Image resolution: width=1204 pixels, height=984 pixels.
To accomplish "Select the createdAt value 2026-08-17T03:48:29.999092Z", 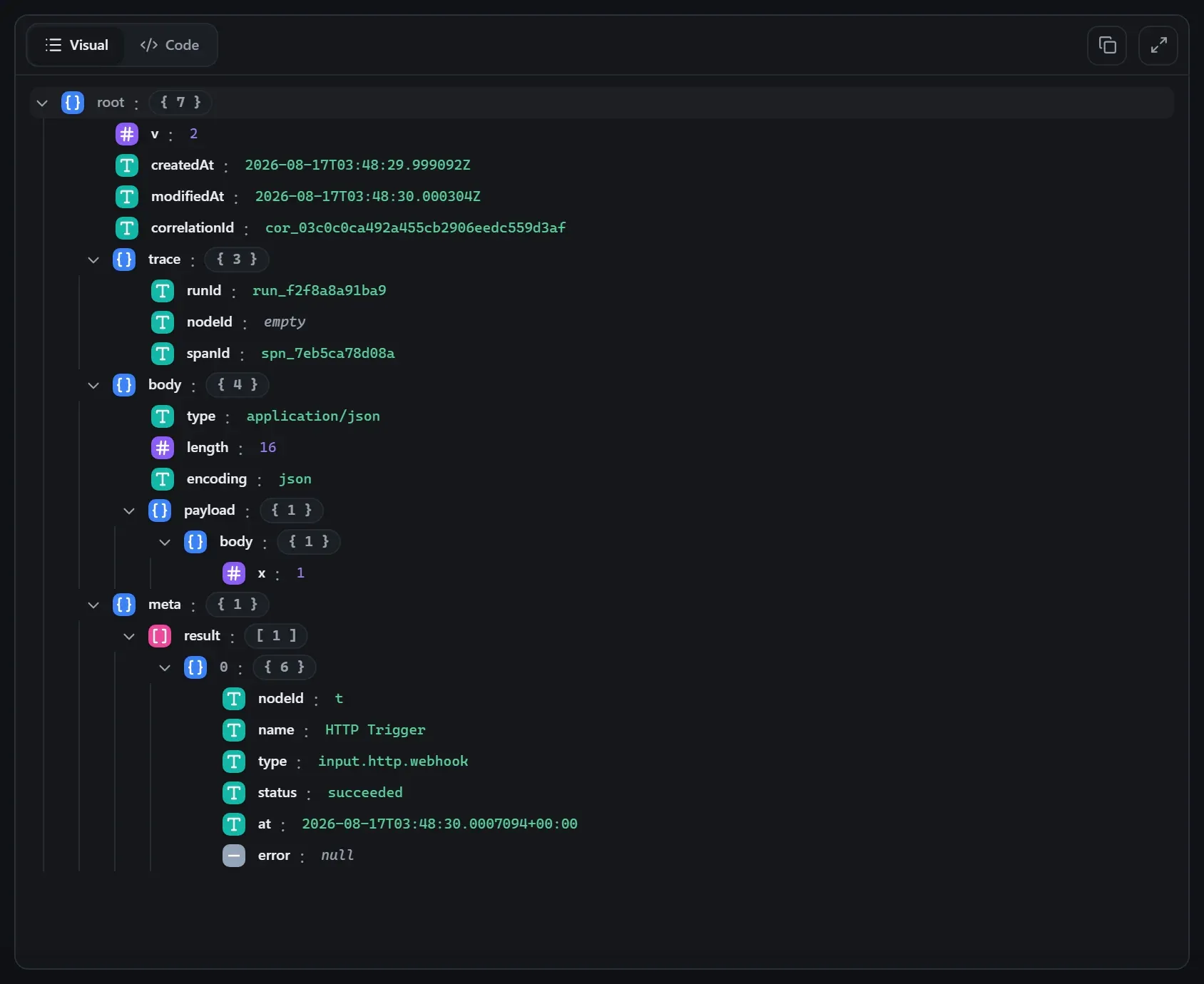I will click(357, 165).
